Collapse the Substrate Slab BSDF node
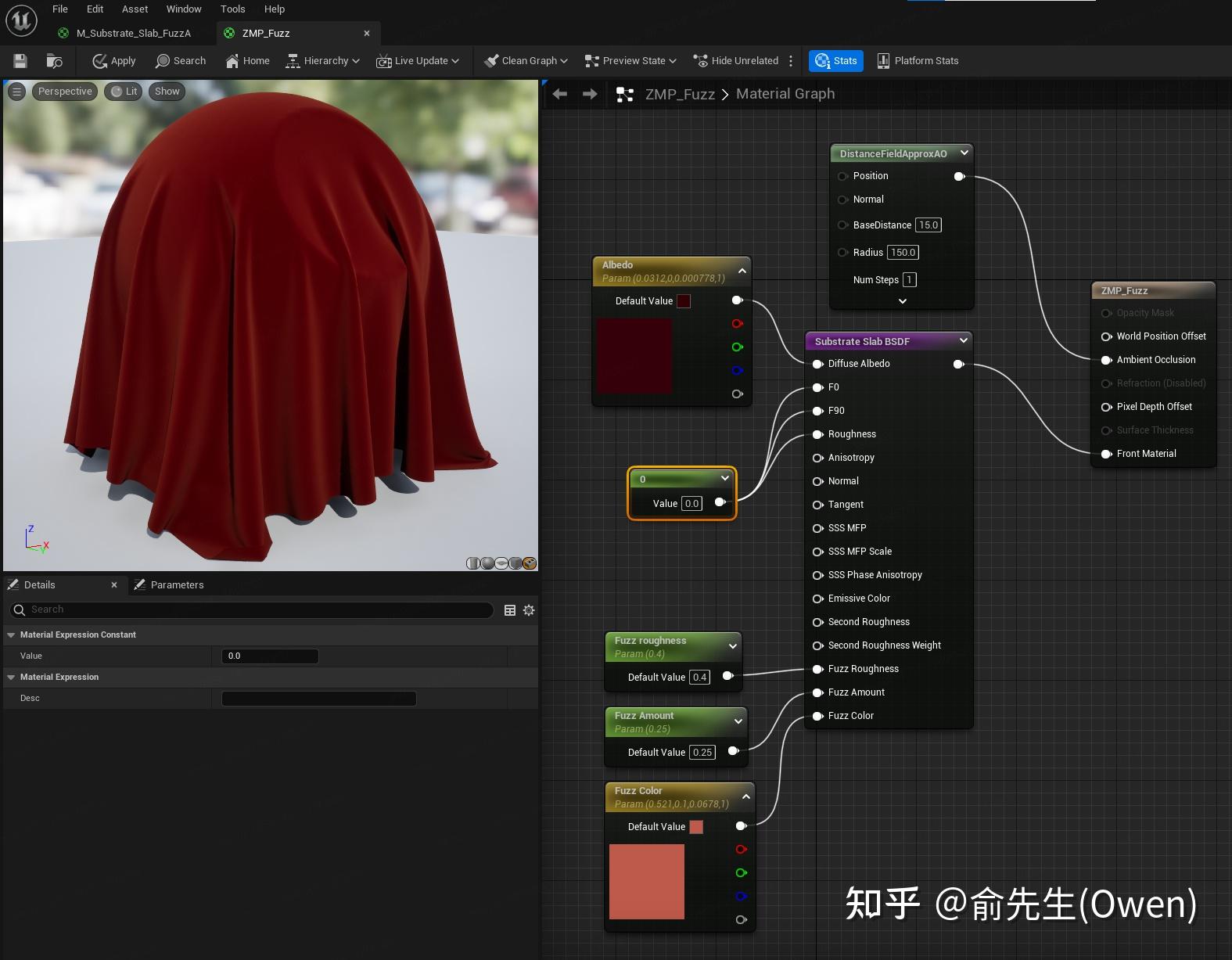The height and width of the screenshot is (960, 1232). pos(964,340)
